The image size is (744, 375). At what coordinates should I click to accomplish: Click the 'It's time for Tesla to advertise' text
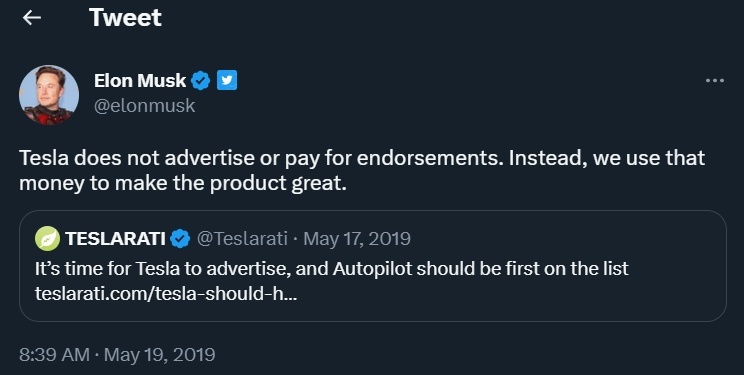[163, 269]
